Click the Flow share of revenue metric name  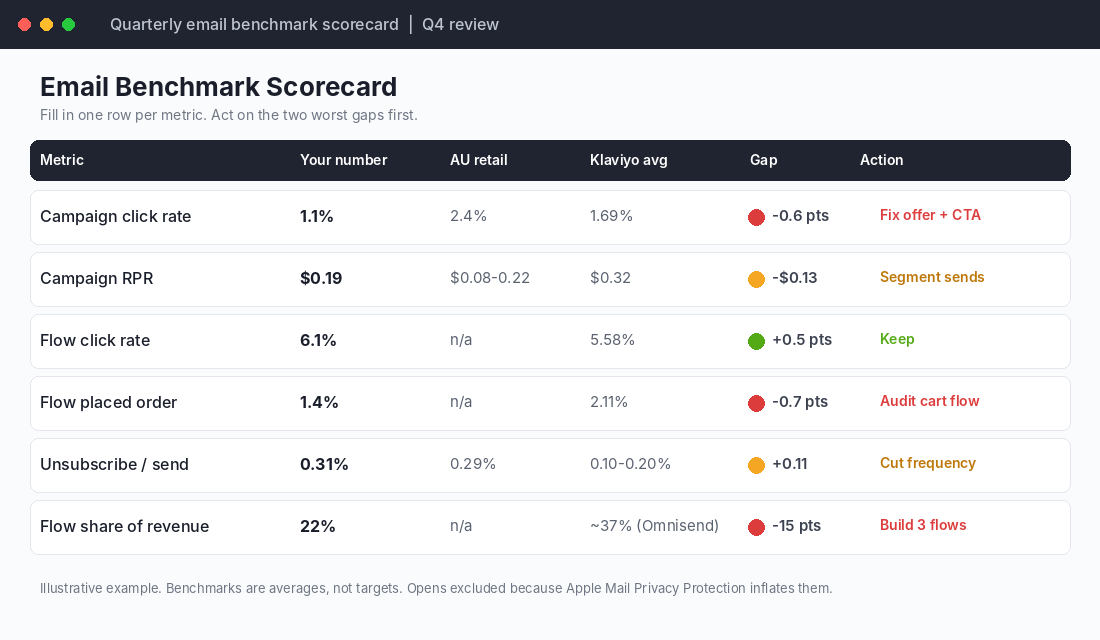pyautogui.click(x=125, y=526)
